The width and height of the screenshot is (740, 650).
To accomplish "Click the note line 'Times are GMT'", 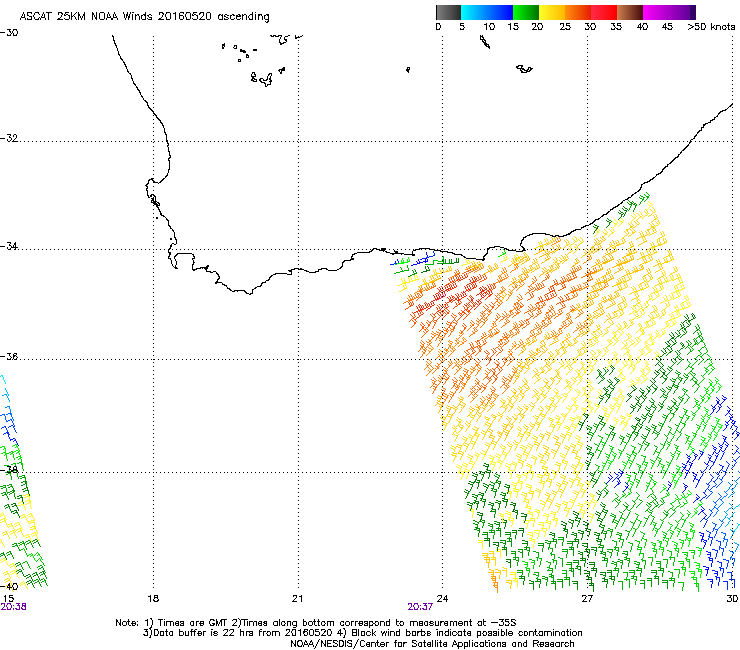I will pyautogui.click(x=192, y=623).
